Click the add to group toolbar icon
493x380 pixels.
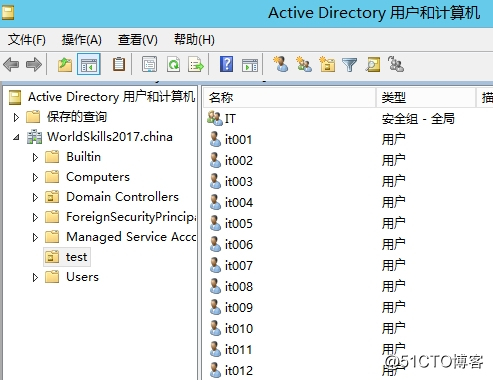(x=396, y=64)
